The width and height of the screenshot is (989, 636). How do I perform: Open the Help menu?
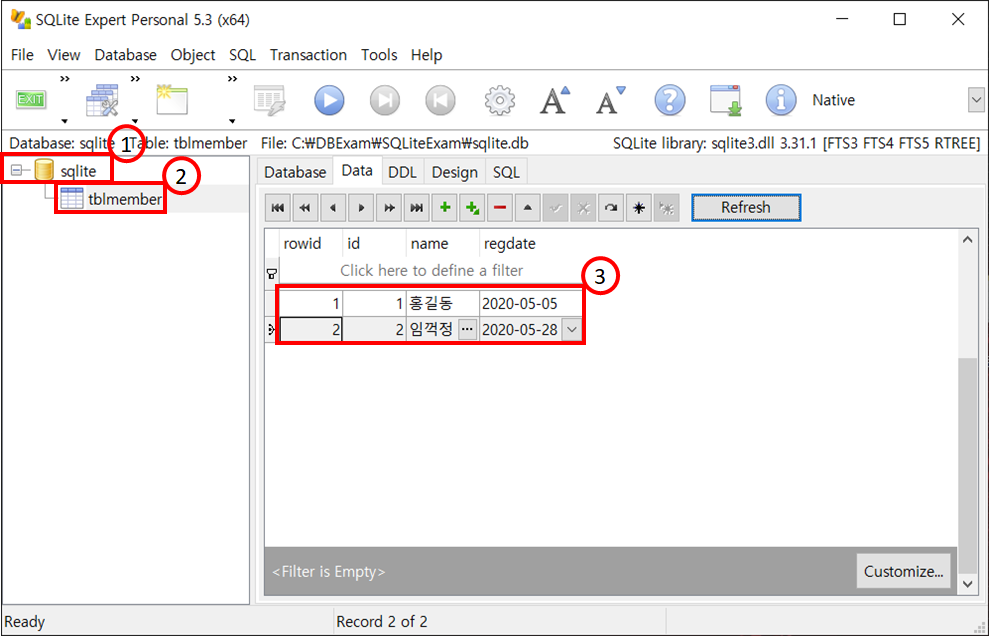[x=426, y=55]
